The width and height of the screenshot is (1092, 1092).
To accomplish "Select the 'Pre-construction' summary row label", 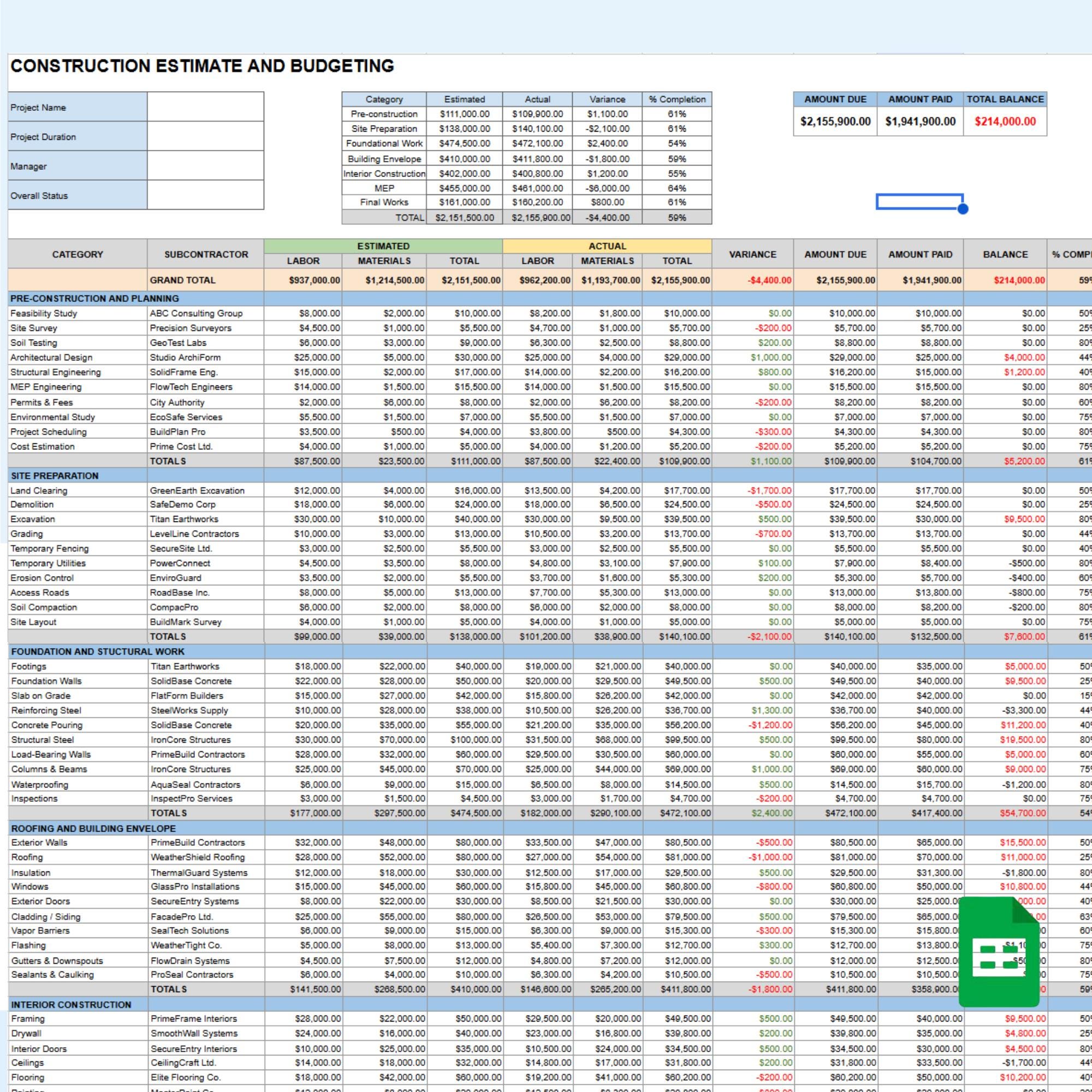I will pyautogui.click(x=384, y=114).
